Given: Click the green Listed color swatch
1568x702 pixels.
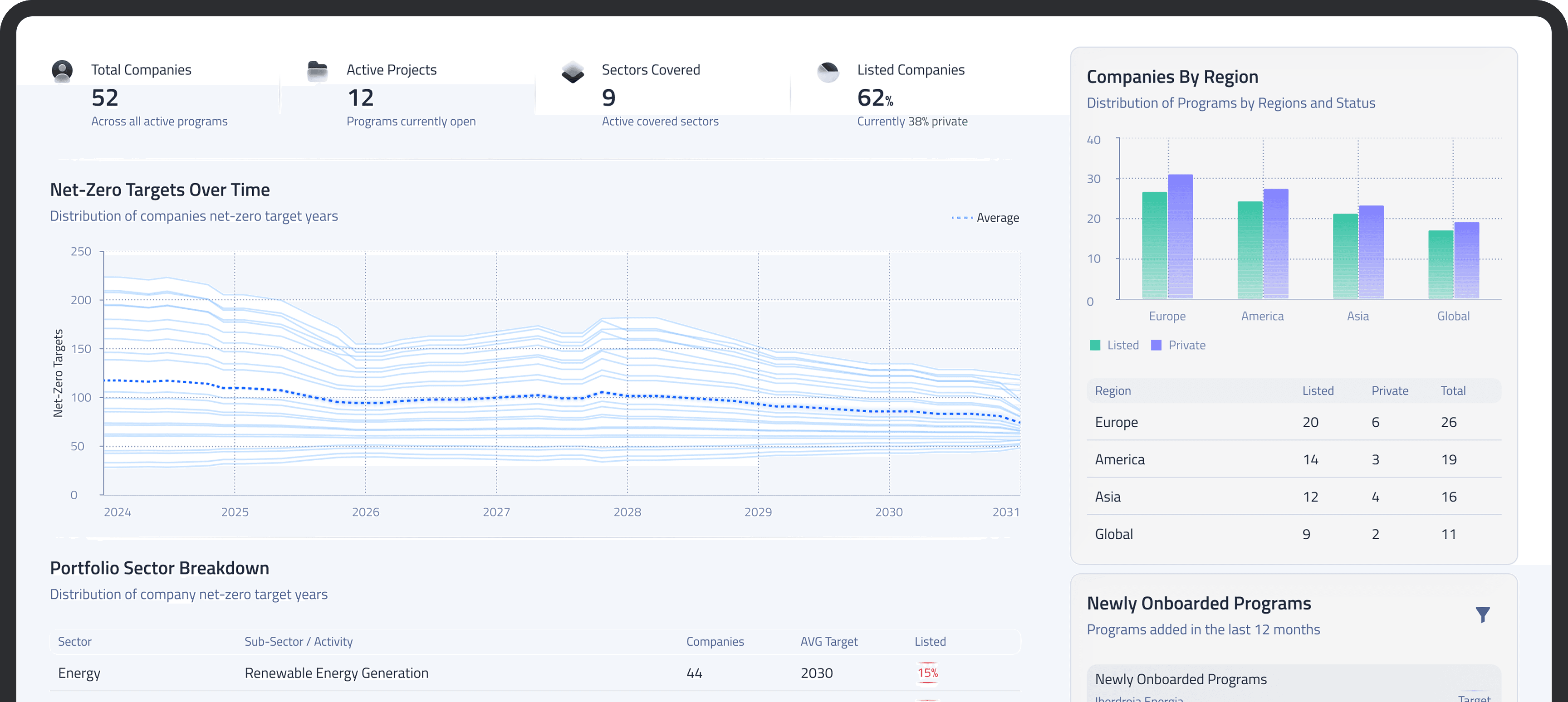Looking at the screenshot, I should click(x=1095, y=345).
